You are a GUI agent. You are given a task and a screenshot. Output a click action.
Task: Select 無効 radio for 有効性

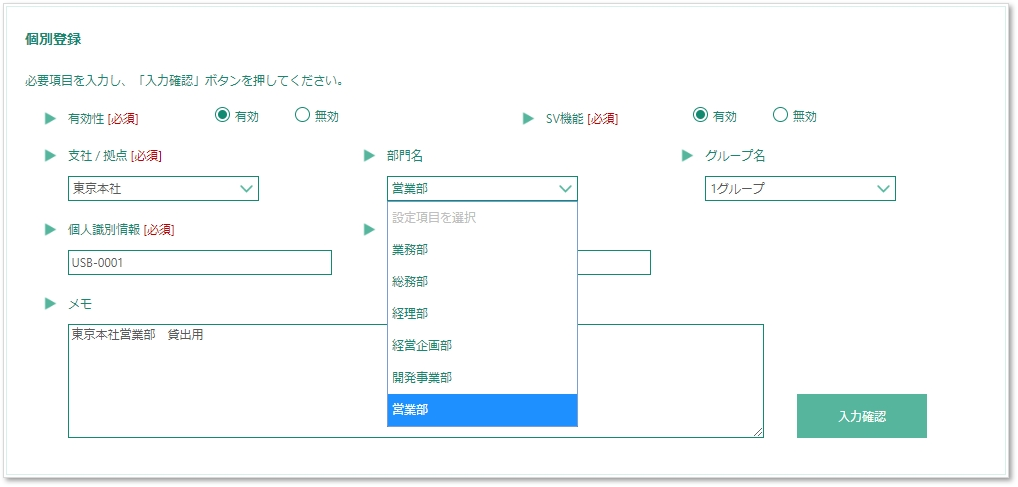[302, 116]
